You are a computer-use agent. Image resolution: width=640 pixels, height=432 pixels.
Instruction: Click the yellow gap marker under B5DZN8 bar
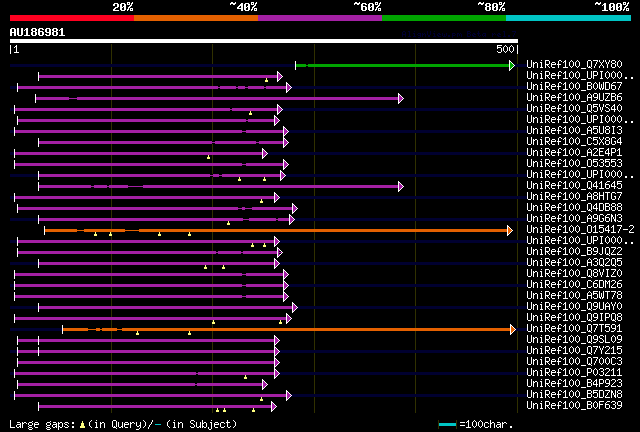pos(262,399)
